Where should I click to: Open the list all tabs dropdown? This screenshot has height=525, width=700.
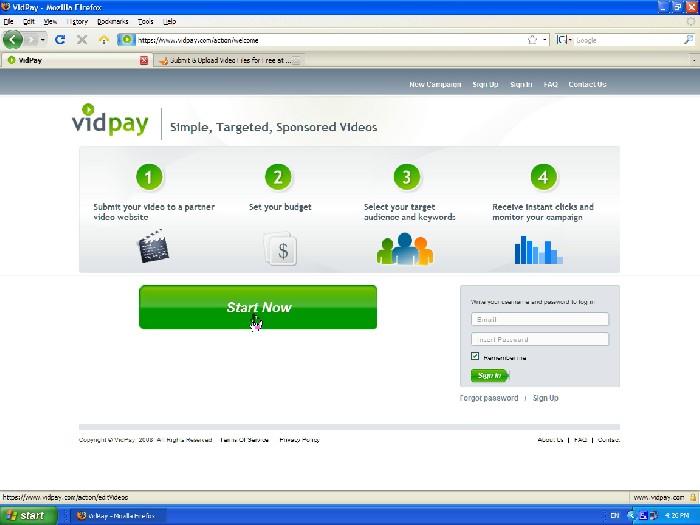[x=693, y=60]
